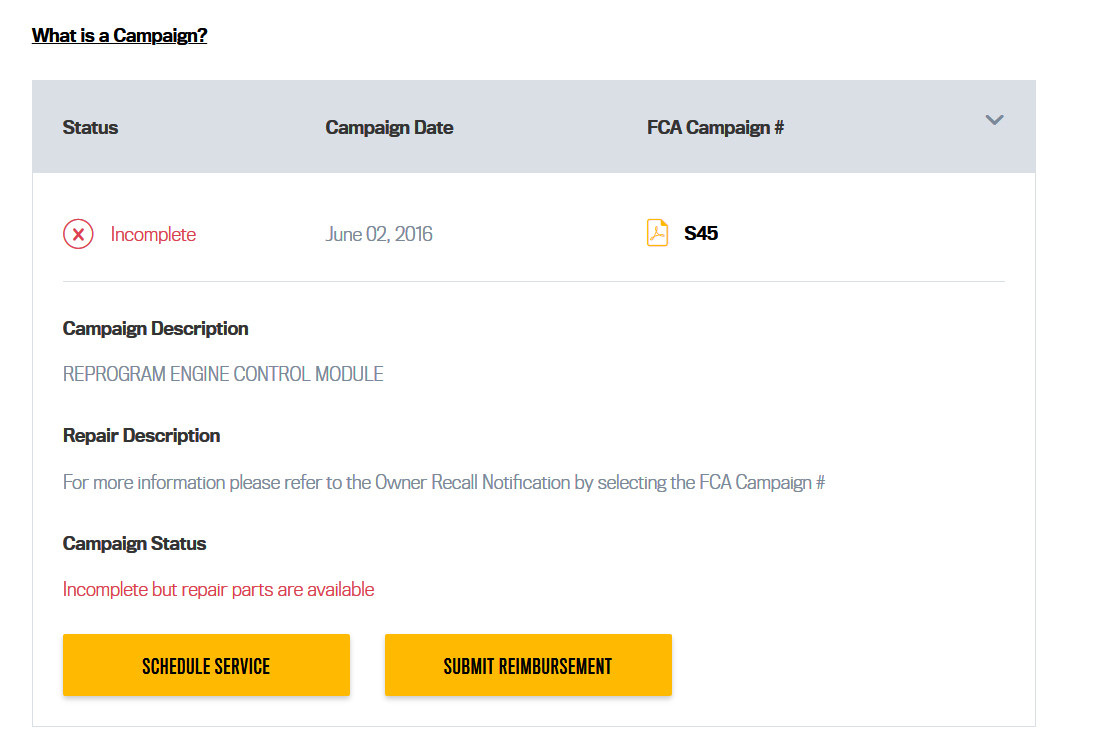Click the FCA Campaign # column header

[x=715, y=128]
